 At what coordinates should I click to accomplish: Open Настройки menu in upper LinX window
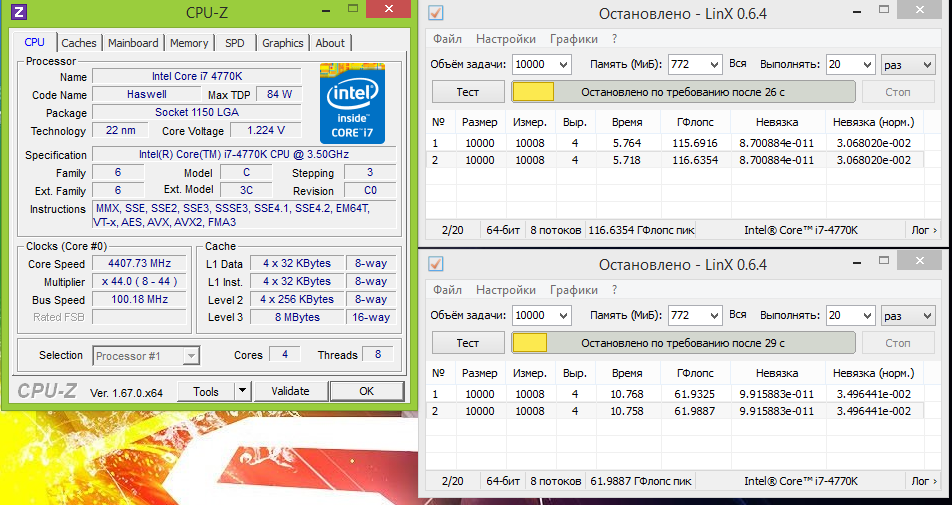506,39
